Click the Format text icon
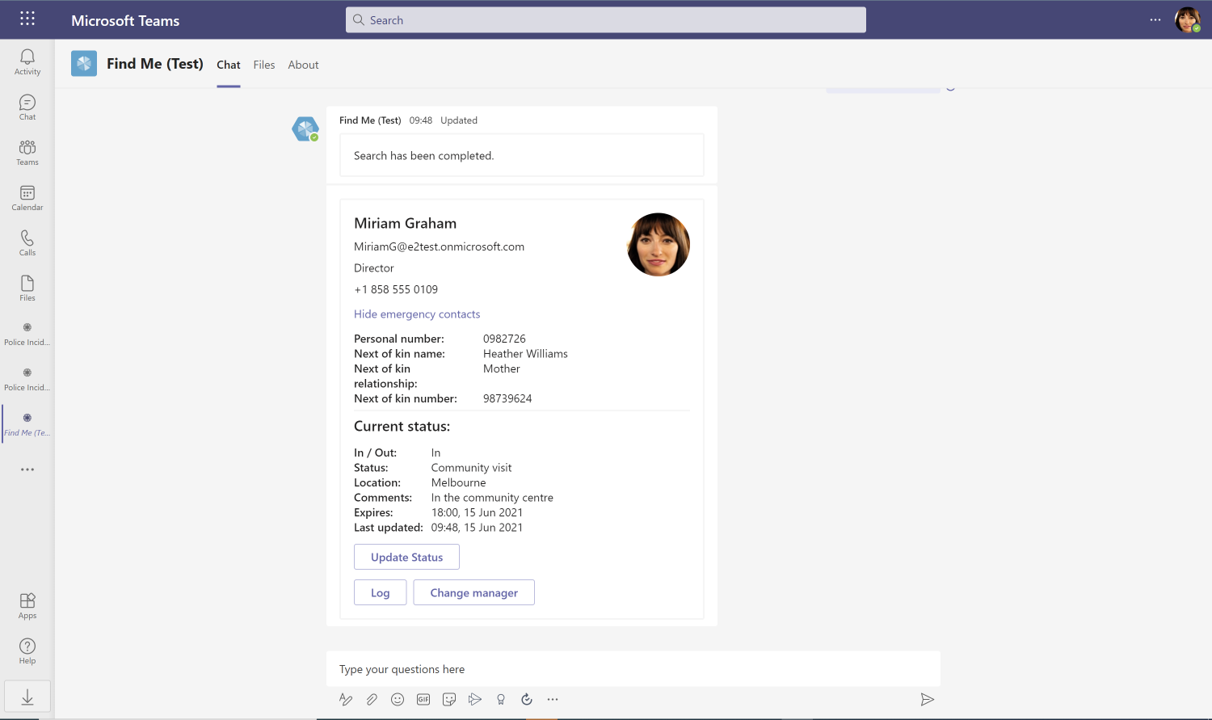Viewport: 1212px width, 720px height. pos(346,700)
